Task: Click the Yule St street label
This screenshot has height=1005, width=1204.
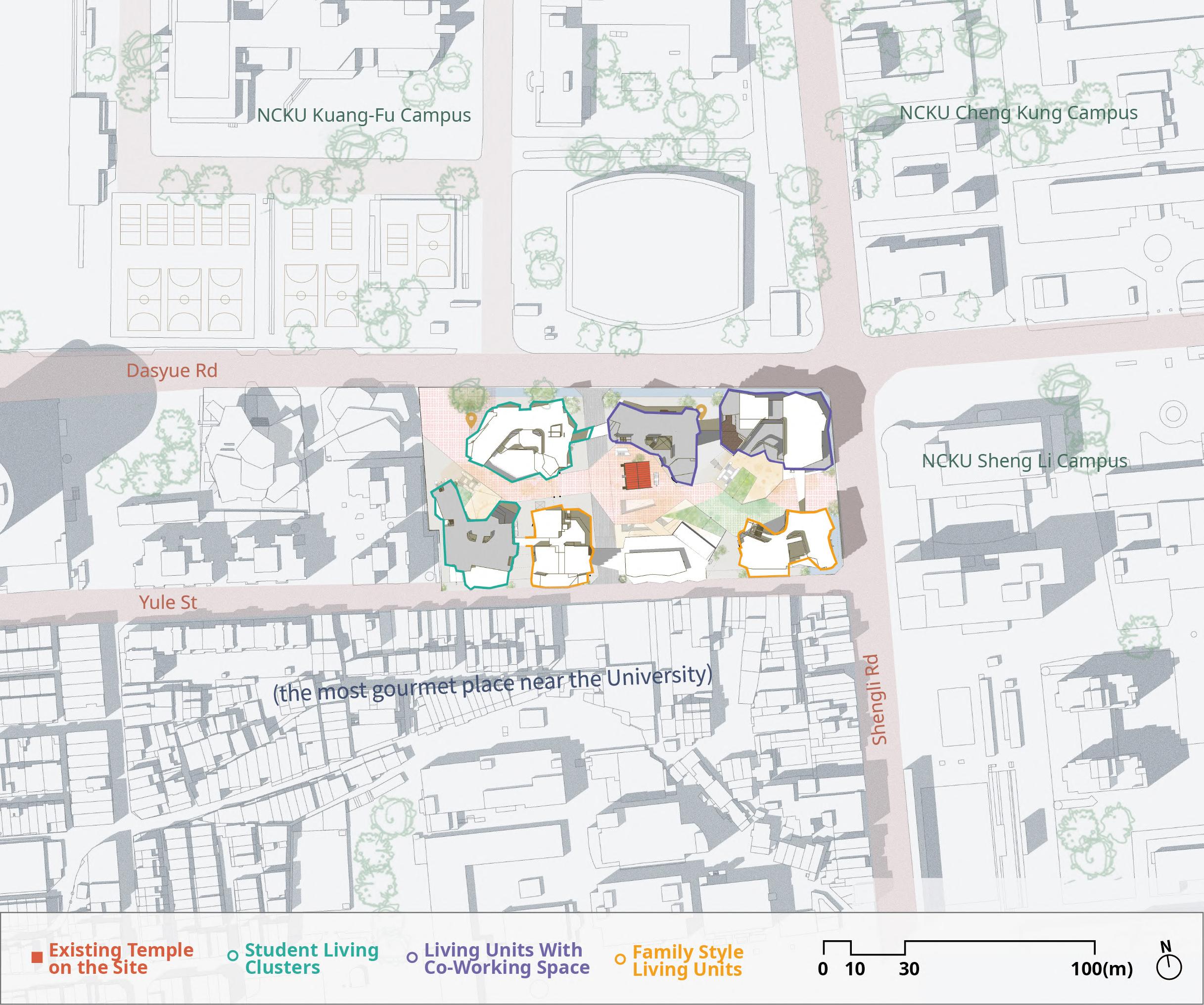Action: [x=168, y=602]
